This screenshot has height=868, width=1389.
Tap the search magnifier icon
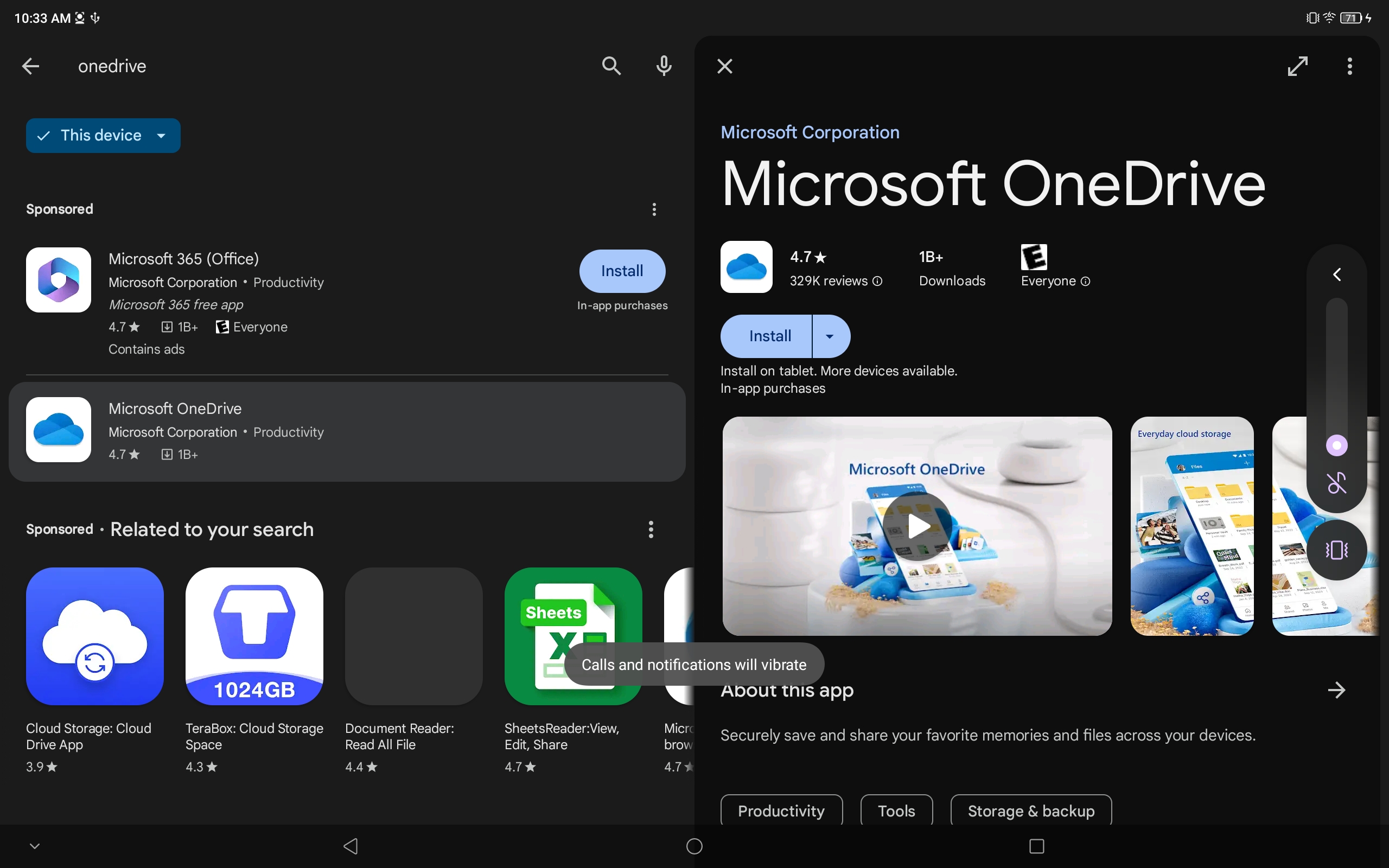pyautogui.click(x=611, y=66)
